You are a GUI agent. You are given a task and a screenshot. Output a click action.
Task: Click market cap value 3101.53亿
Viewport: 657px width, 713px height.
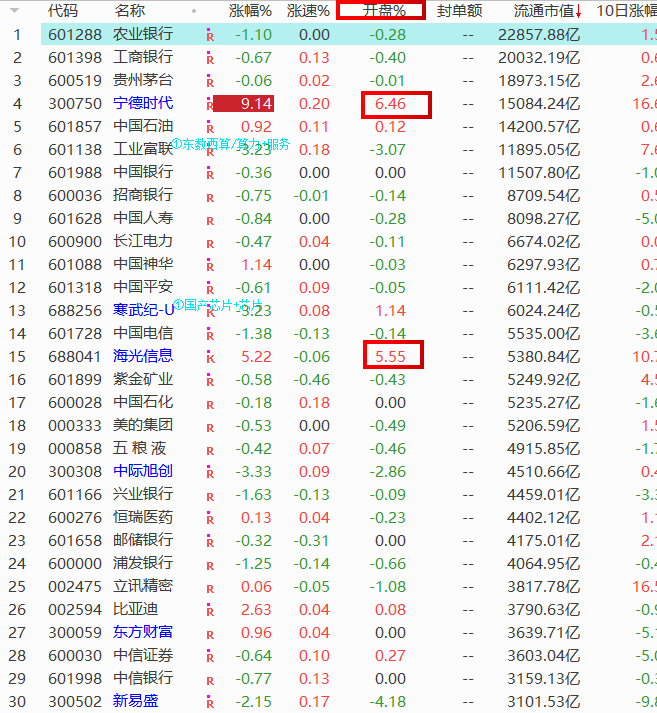click(x=543, y=702)
